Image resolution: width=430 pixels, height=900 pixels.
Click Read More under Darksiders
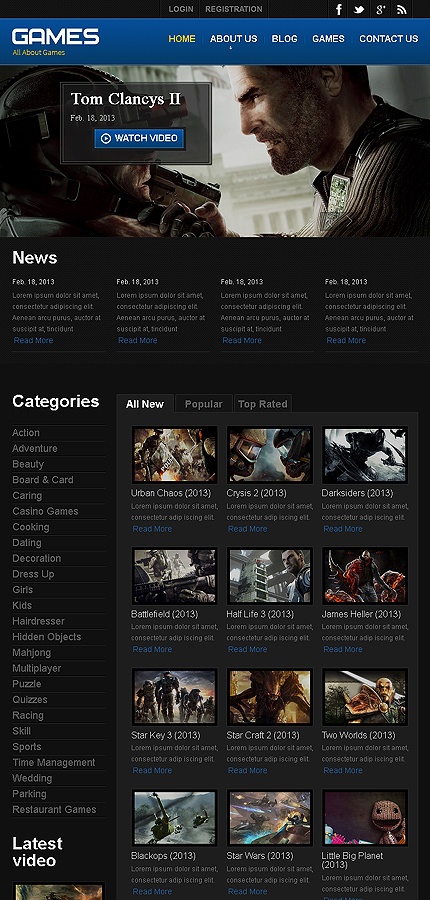[x=343, y=529]
